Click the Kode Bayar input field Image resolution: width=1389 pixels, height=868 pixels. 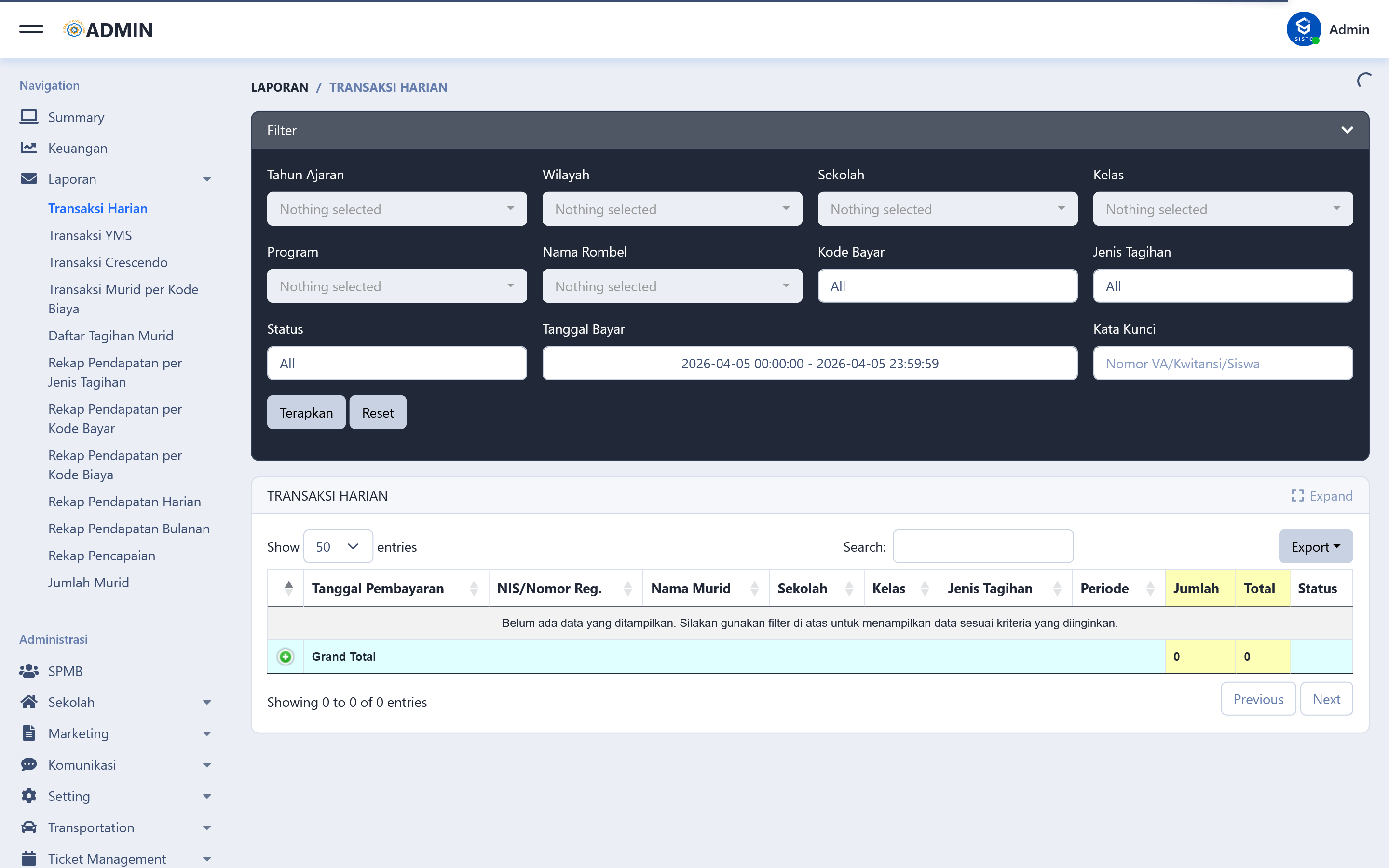pos(947,286)
